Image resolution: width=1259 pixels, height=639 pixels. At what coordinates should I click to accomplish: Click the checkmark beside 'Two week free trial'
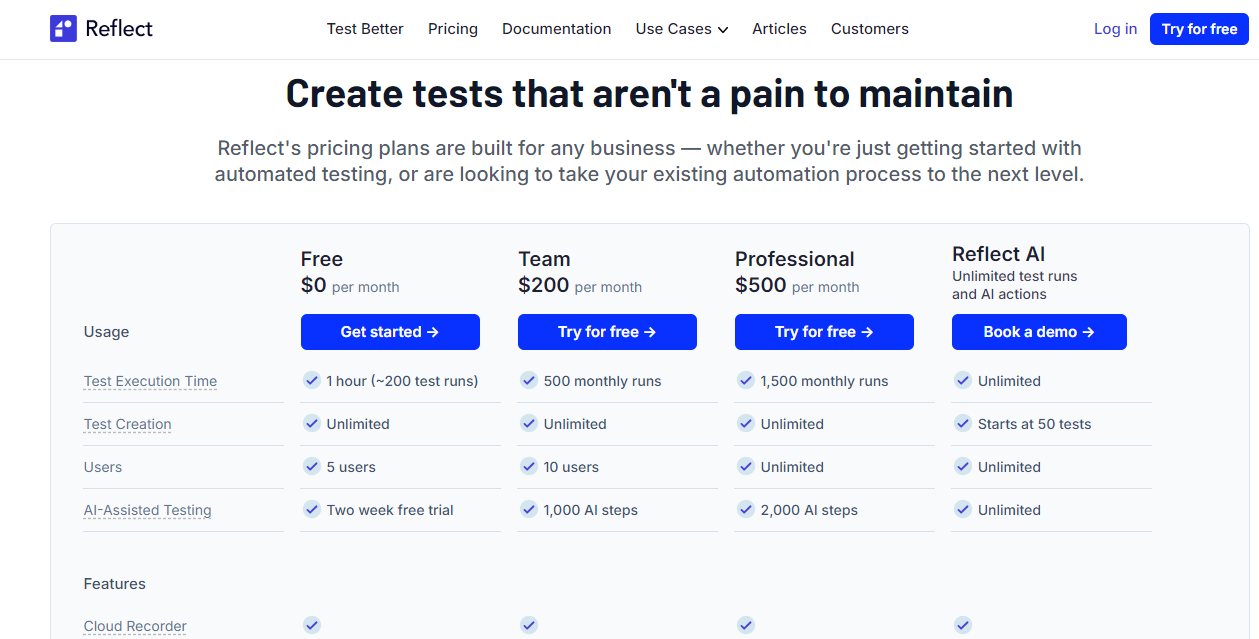[x=312, y=510]
